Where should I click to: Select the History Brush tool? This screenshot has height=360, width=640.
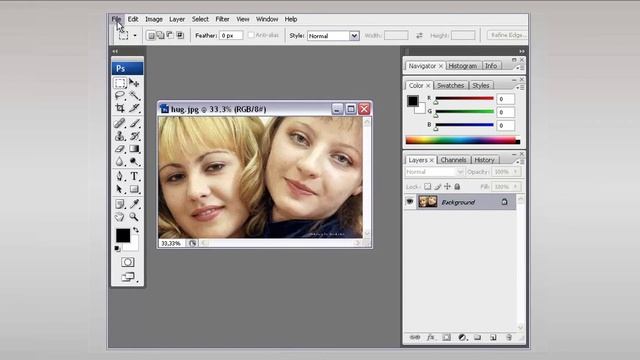[x=134, y=136]
